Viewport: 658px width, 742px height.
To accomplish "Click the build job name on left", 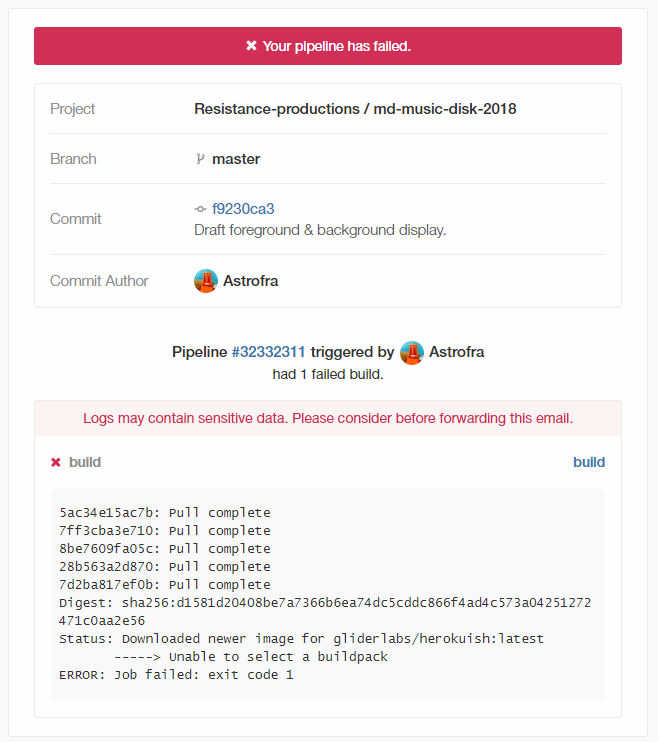I will 85,462.
